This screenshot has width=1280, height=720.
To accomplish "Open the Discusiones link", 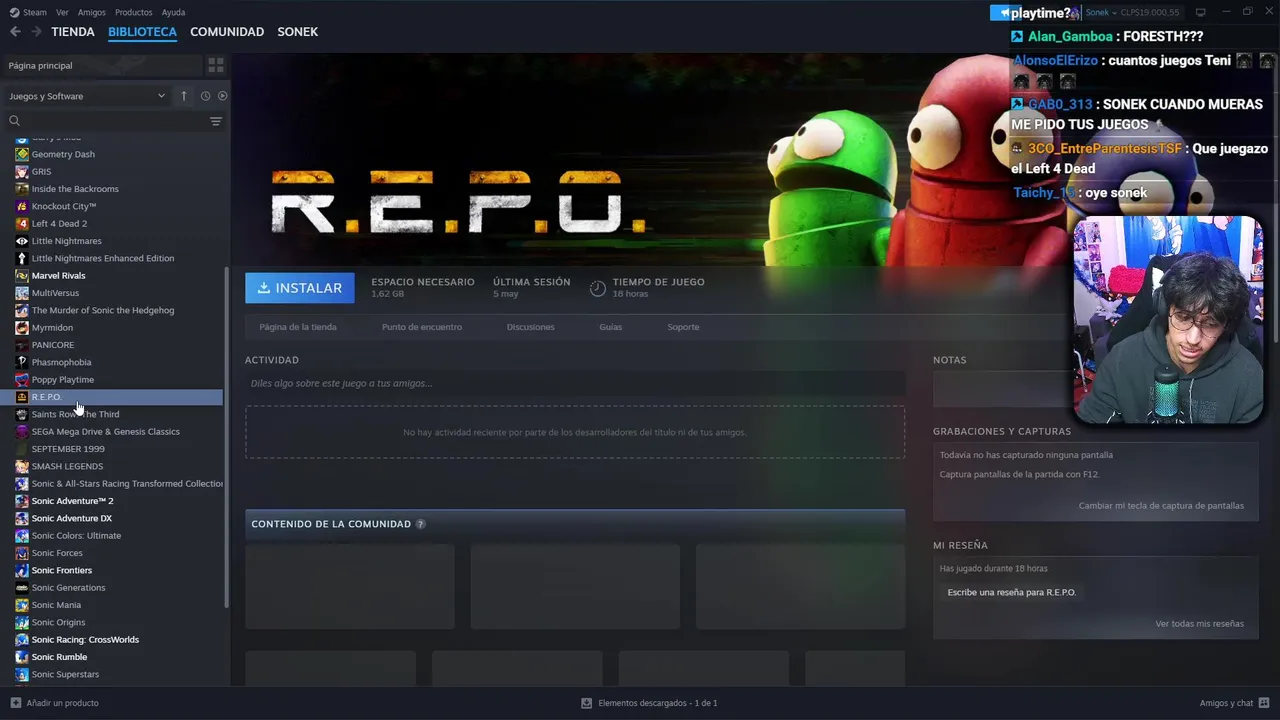I will pos(531,327).
